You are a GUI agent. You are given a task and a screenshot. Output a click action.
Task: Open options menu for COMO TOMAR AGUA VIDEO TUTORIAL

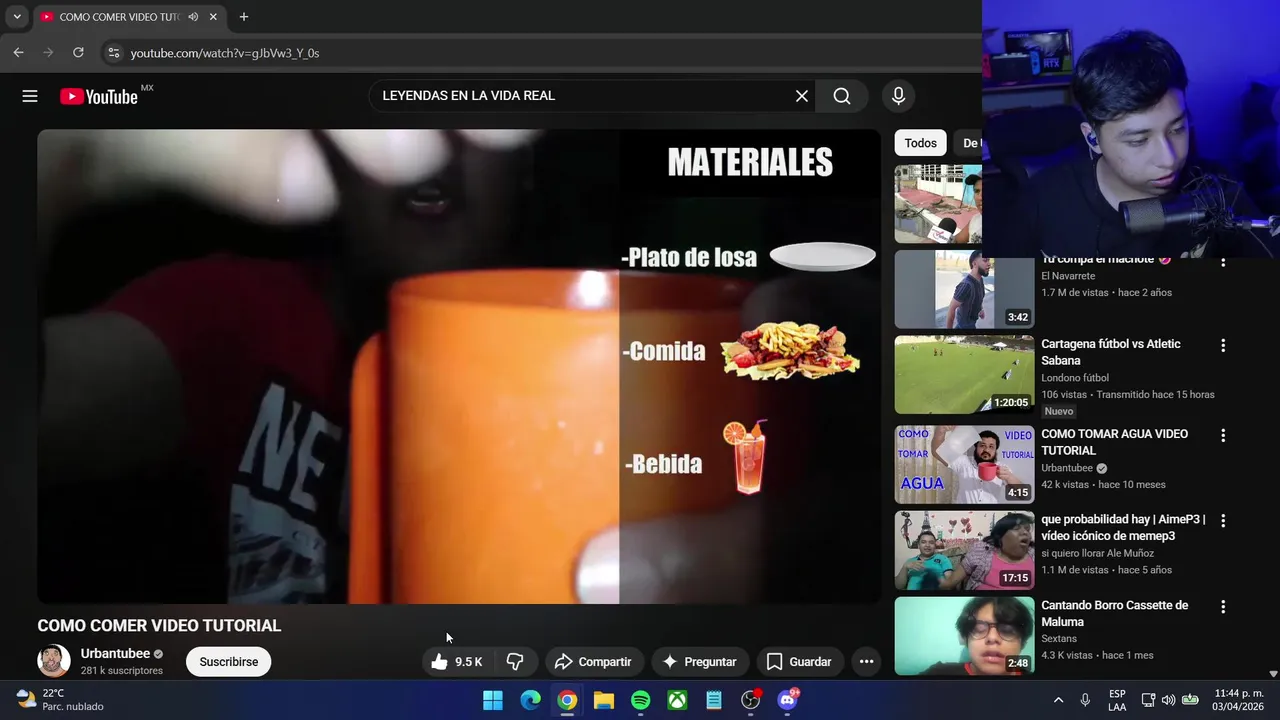1222,435
